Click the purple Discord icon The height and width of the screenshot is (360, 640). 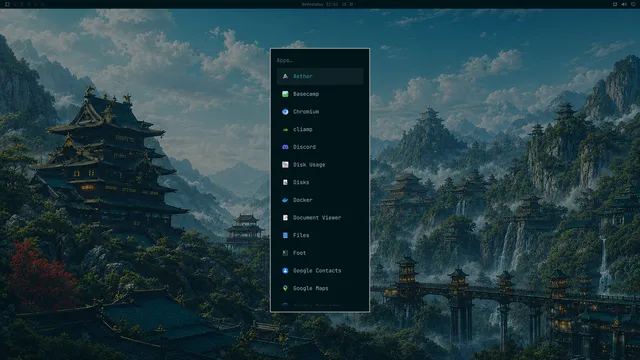click(x=285, y=147)
